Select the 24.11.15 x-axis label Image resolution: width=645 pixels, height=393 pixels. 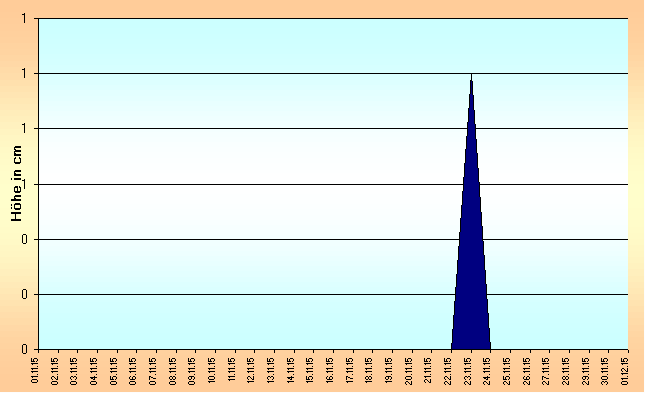pos(487,370)
